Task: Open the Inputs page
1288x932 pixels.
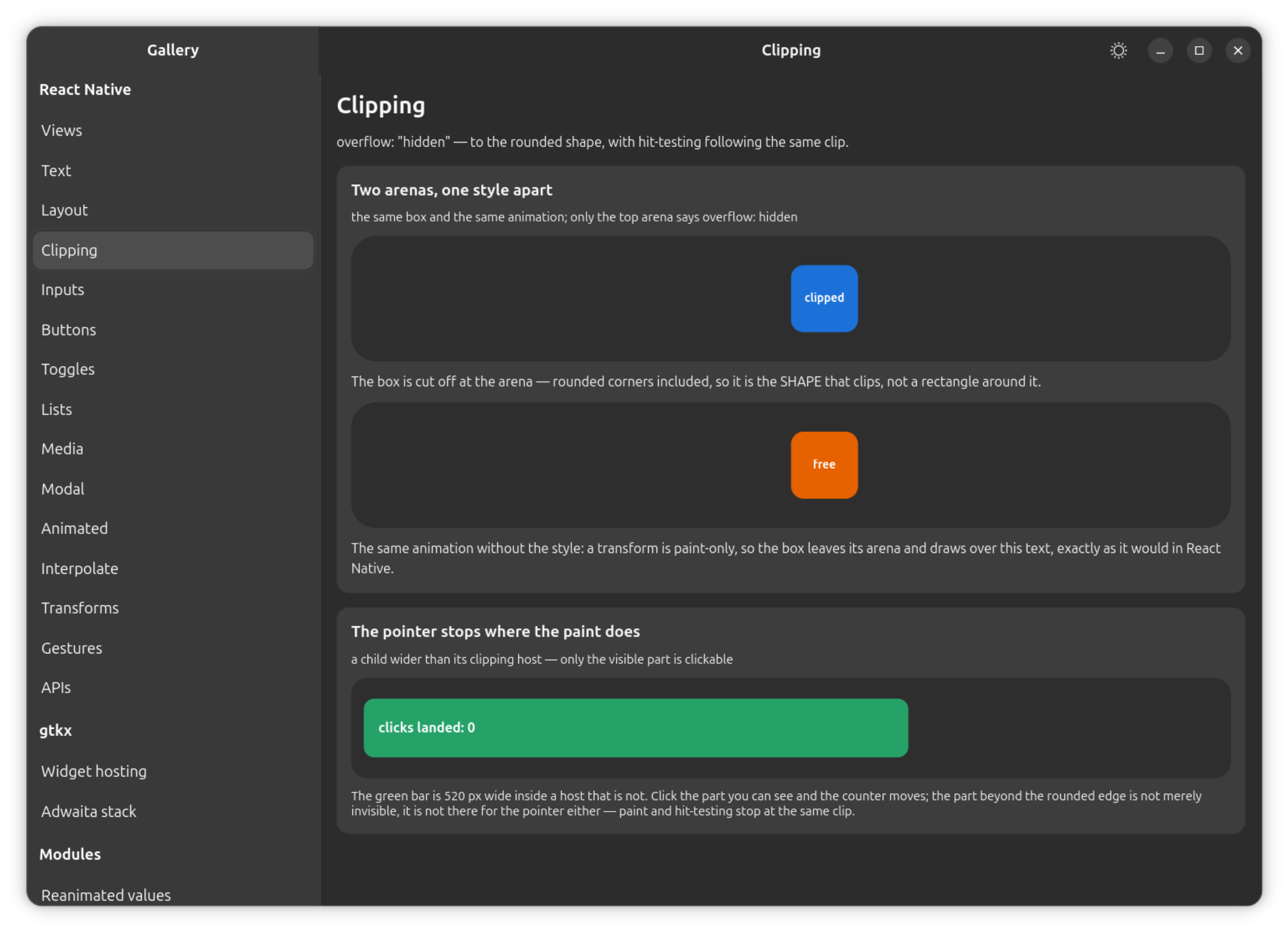Action: pyautogui.click(x=173, y=290)
